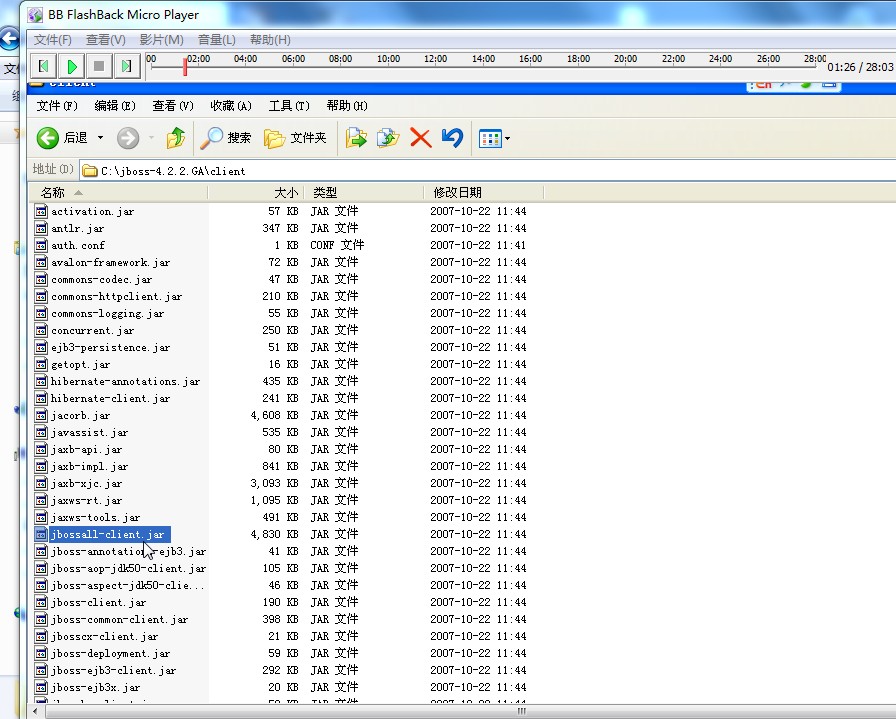This screenshot has width=896, height=719.
Task: Select jaxws-tools.jar file icon
Action: pyautogui.click(x=41, y=518)
